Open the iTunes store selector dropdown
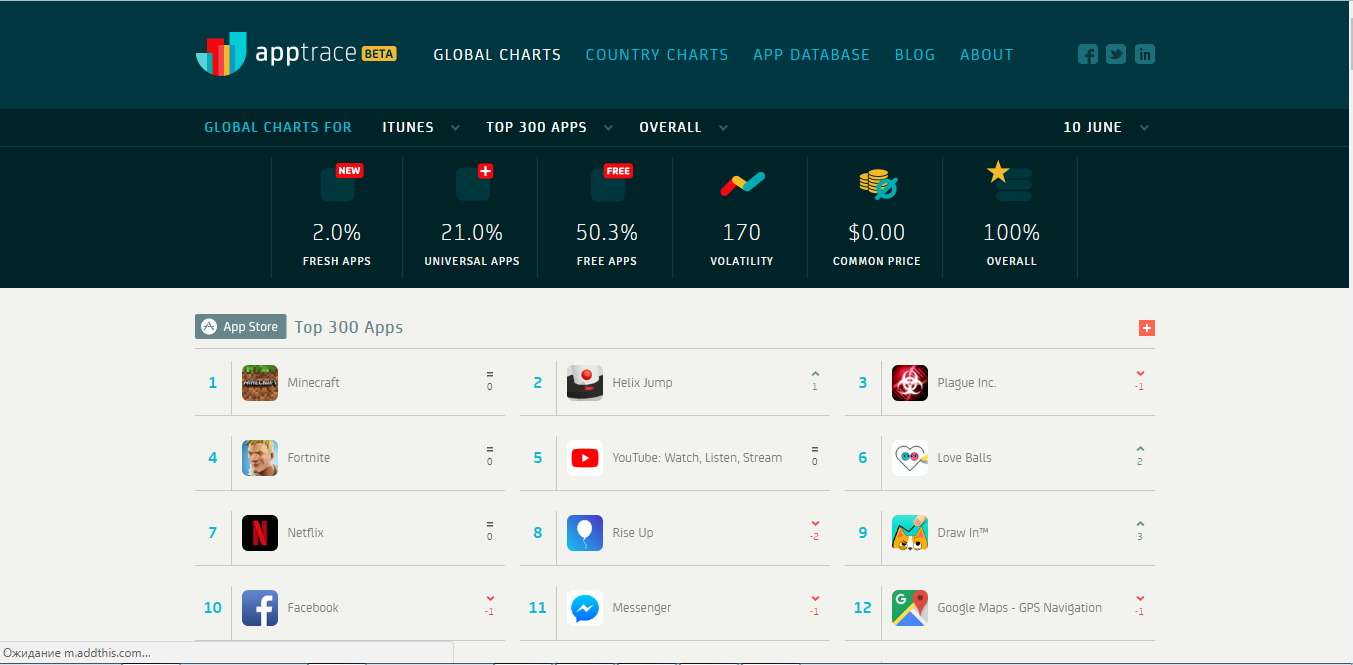 (x=410, y=127)
